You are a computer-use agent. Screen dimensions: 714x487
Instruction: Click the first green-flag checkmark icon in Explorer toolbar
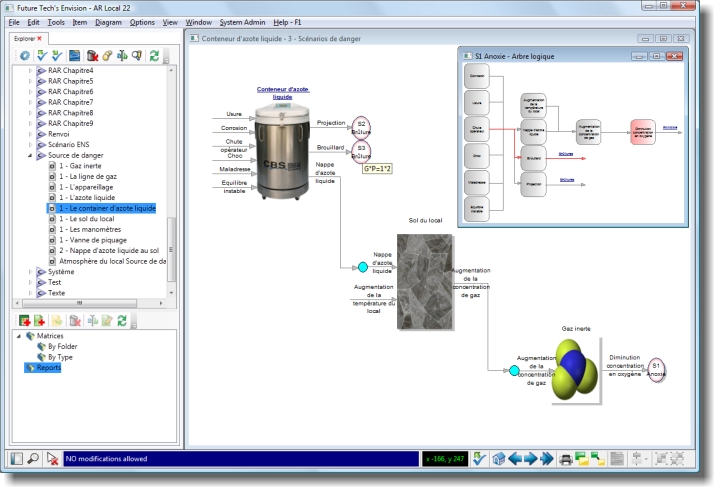pyautogui.click(x=42, y=56)
